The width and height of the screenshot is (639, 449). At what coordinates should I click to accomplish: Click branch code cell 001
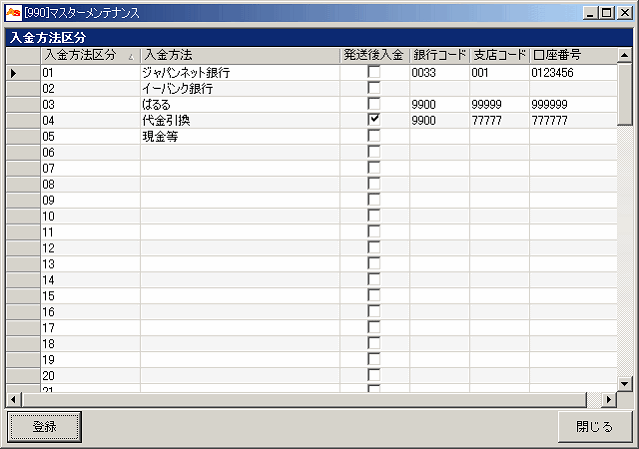(x=499, y=73)
